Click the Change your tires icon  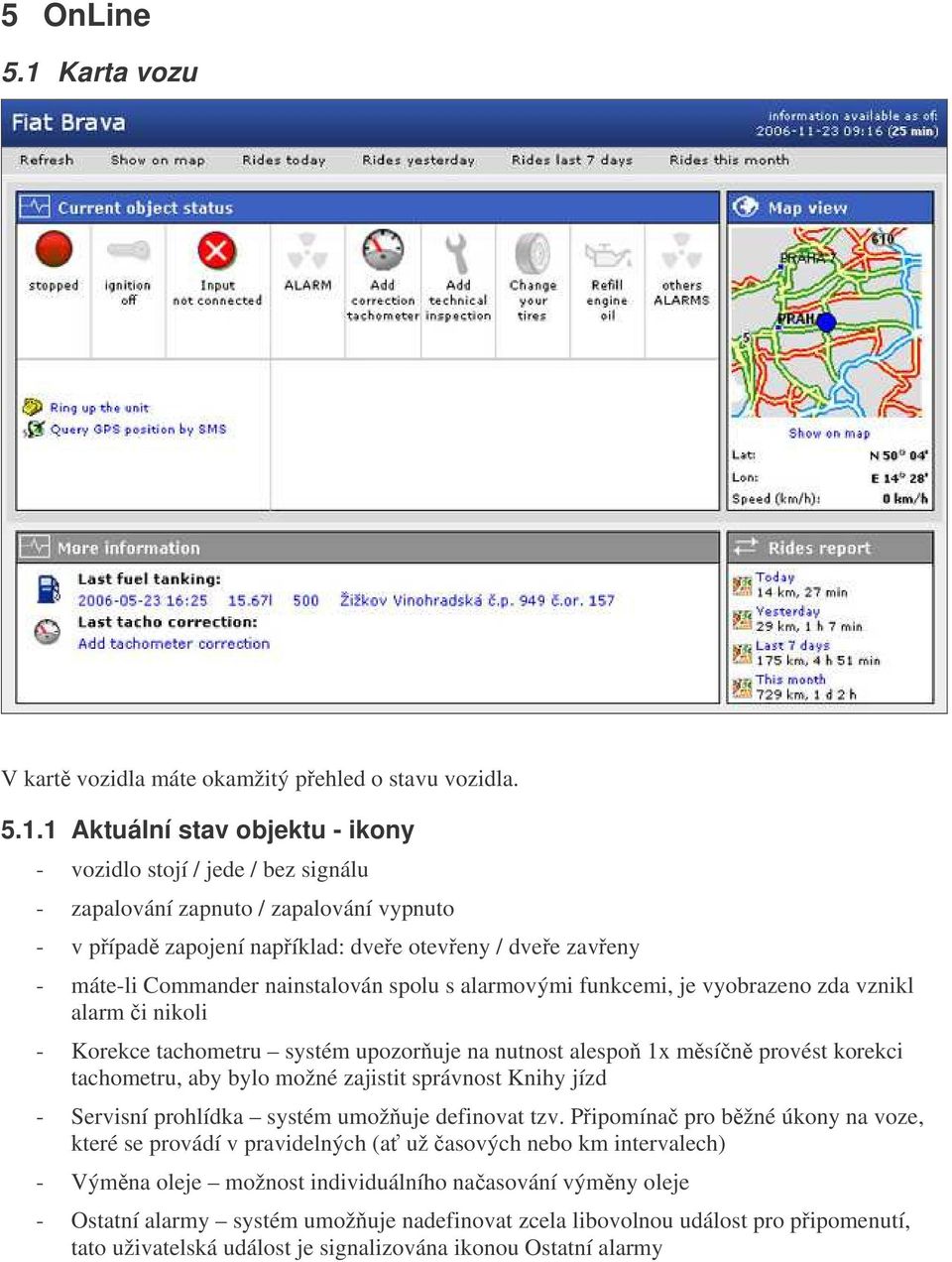(x=533, y=253)
